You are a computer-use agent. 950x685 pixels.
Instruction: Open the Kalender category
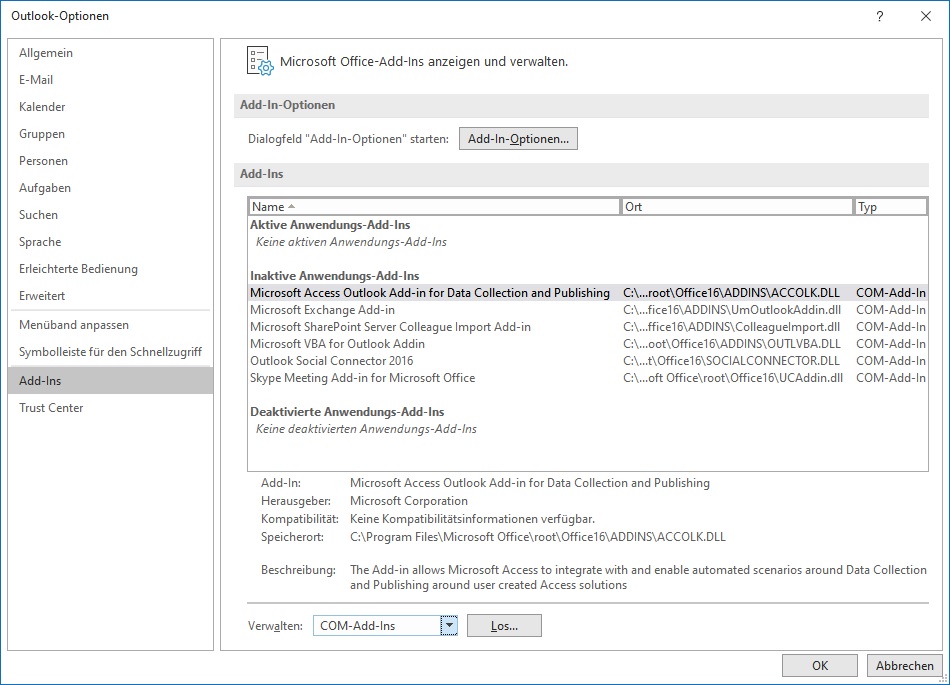(111, 107)
